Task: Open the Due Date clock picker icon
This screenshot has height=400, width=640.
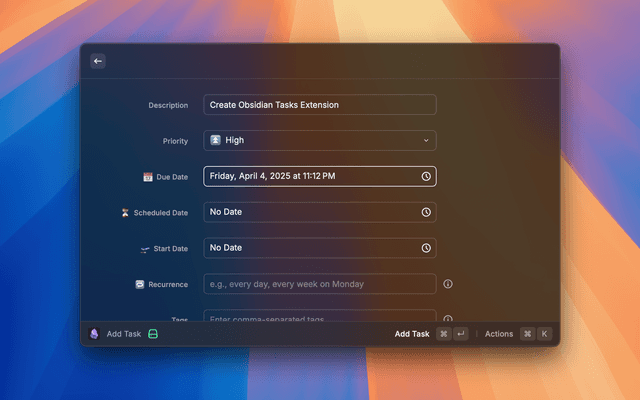Action: [426, 176]
